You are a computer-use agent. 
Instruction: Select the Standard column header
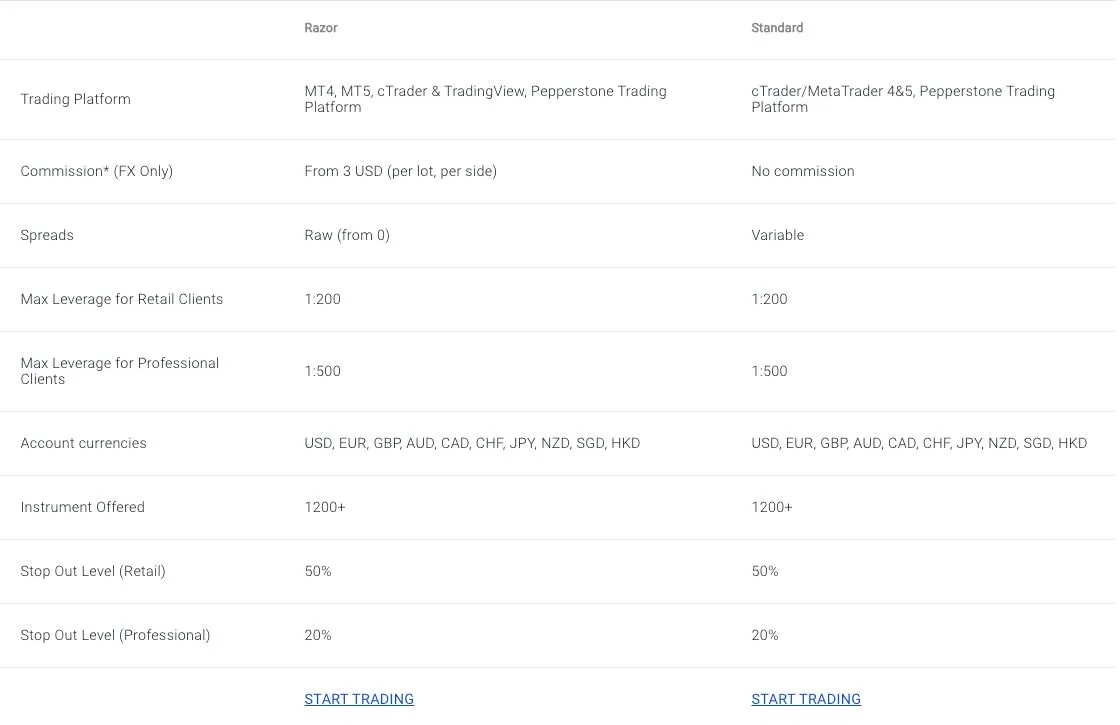777,28
